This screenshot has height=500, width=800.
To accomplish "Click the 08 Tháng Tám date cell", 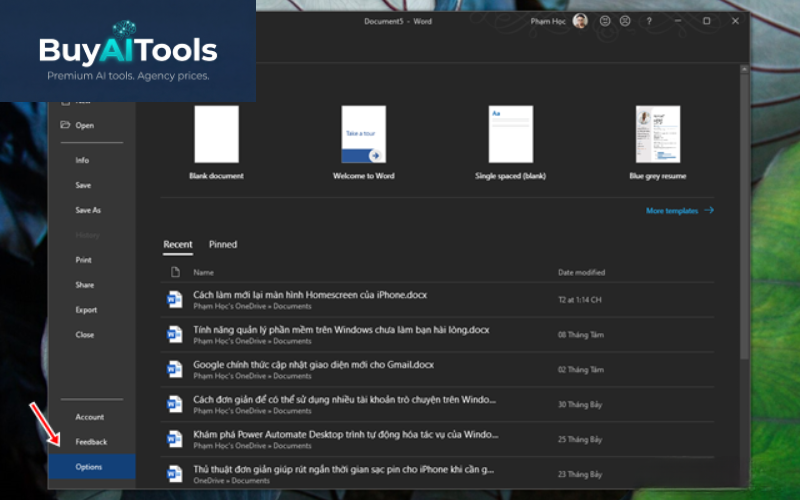I will click(x=581, y=335).
